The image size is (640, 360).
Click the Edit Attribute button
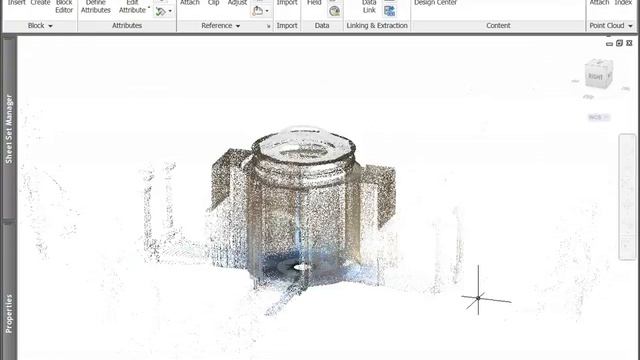pos(132,7)
